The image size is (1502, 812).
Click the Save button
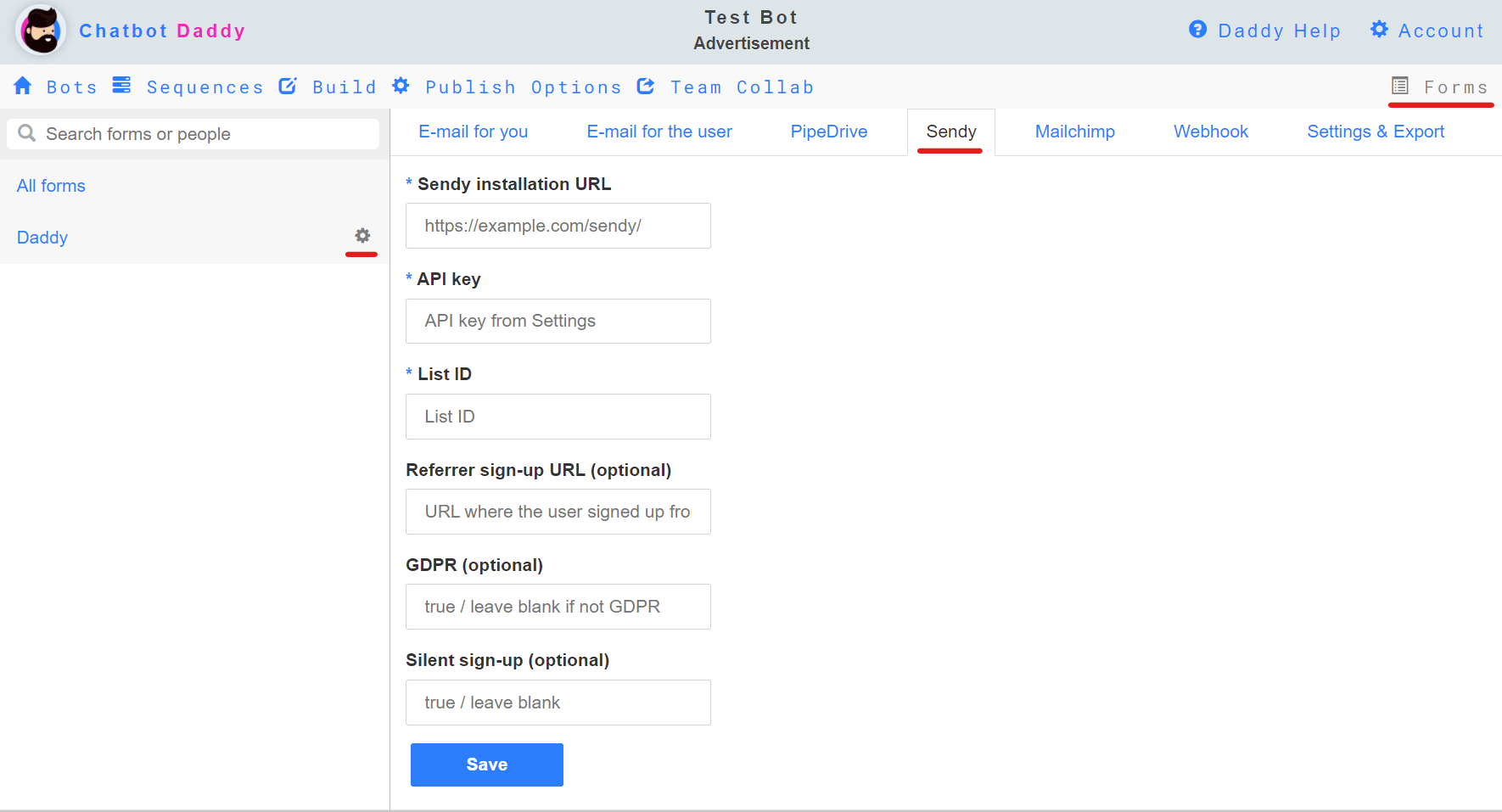coord(487,764)
